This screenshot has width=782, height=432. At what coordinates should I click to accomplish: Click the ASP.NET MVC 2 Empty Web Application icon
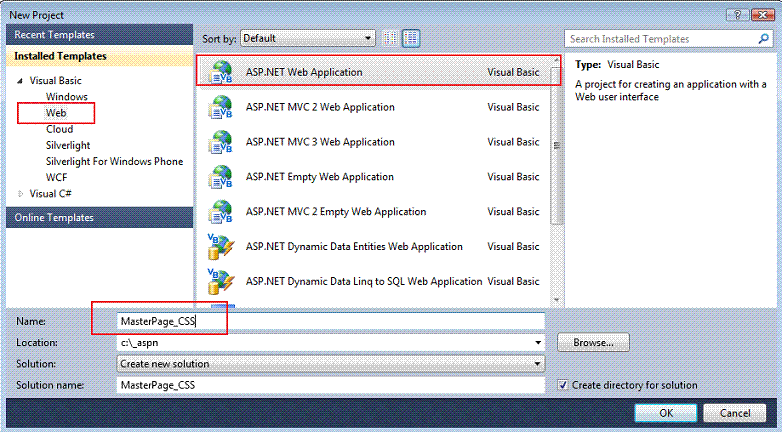click(x=220, y=212)
